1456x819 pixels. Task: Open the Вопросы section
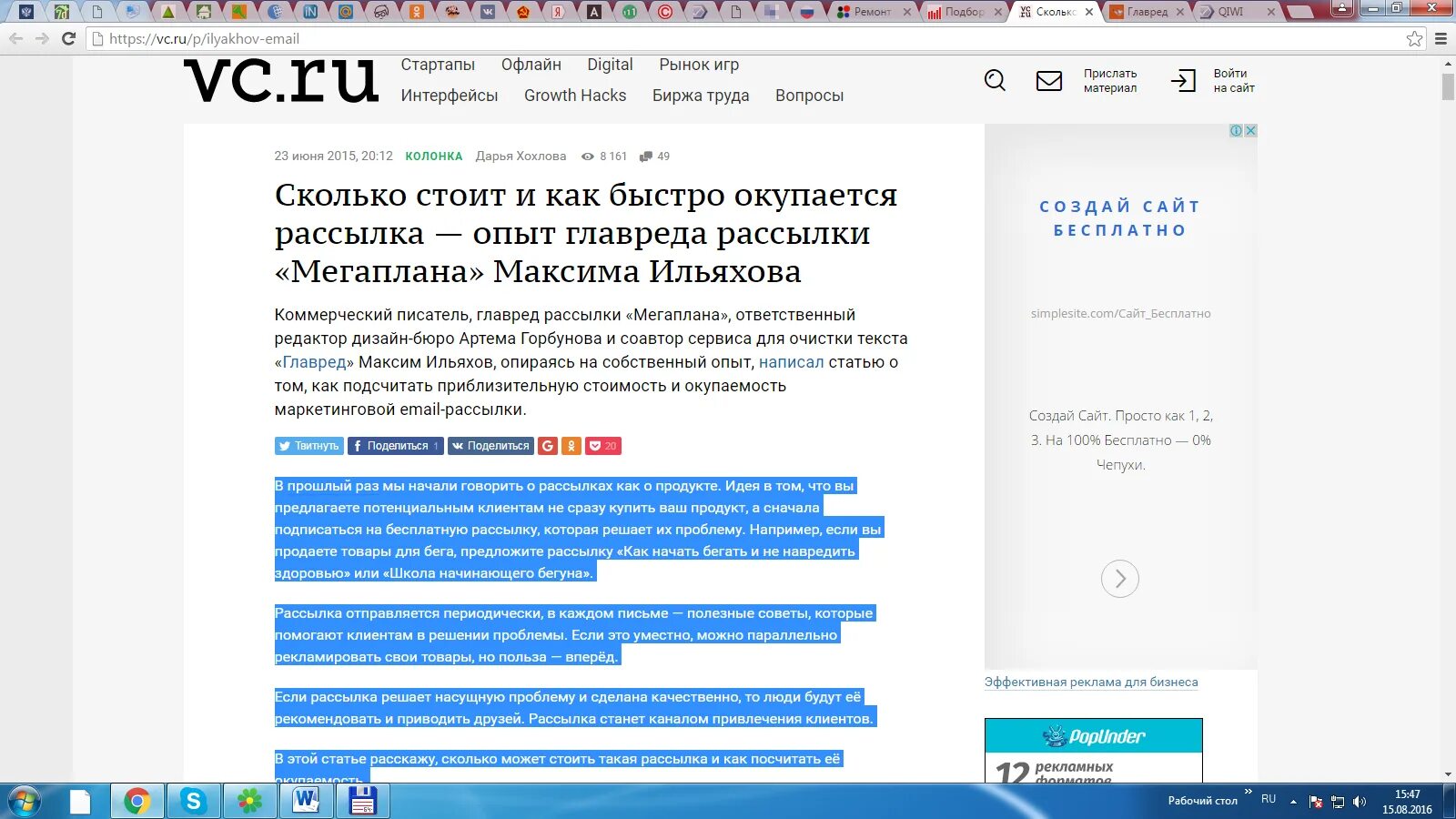(809, 96)
